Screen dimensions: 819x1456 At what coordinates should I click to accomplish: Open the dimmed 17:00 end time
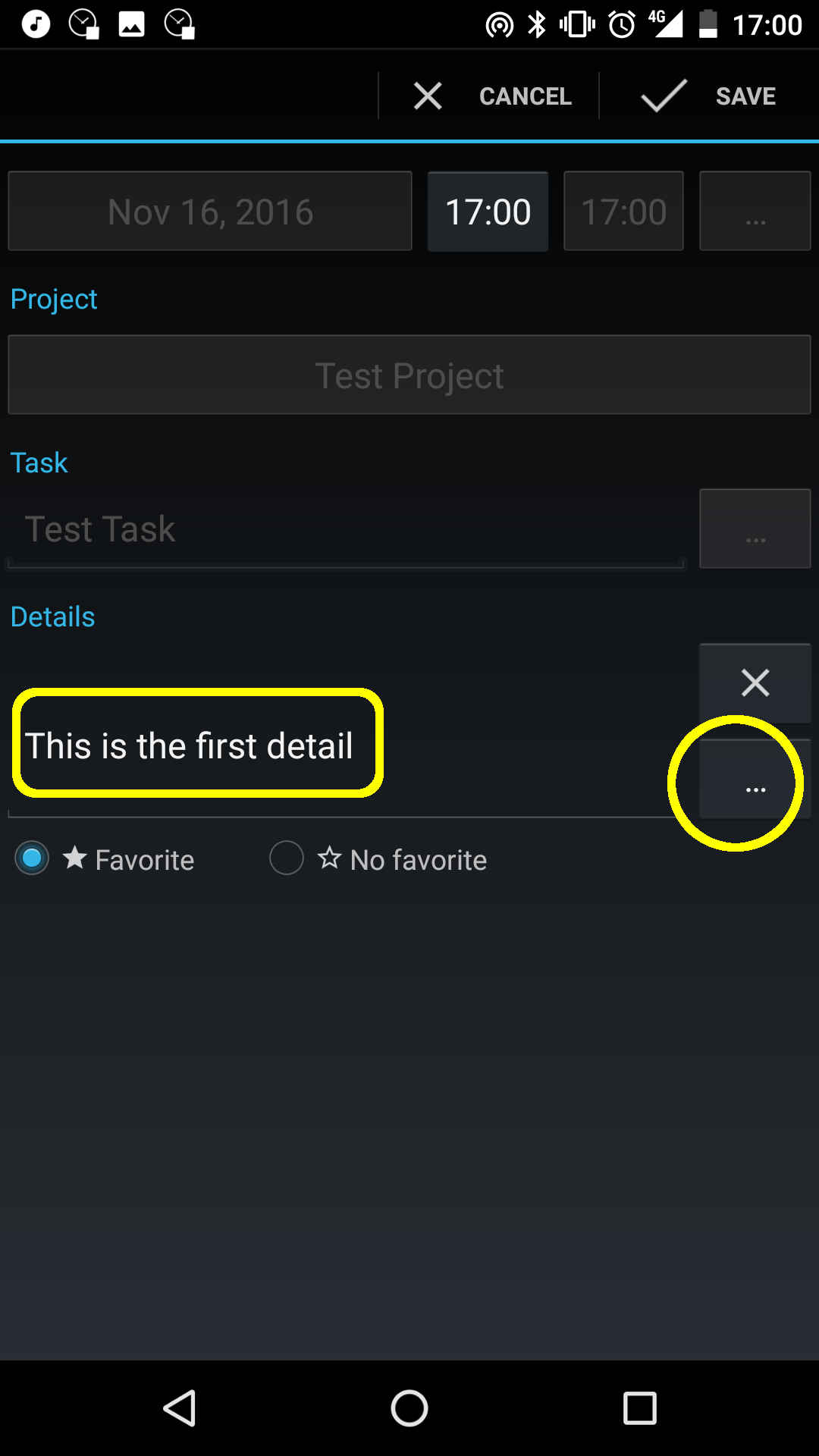[623, 211]
